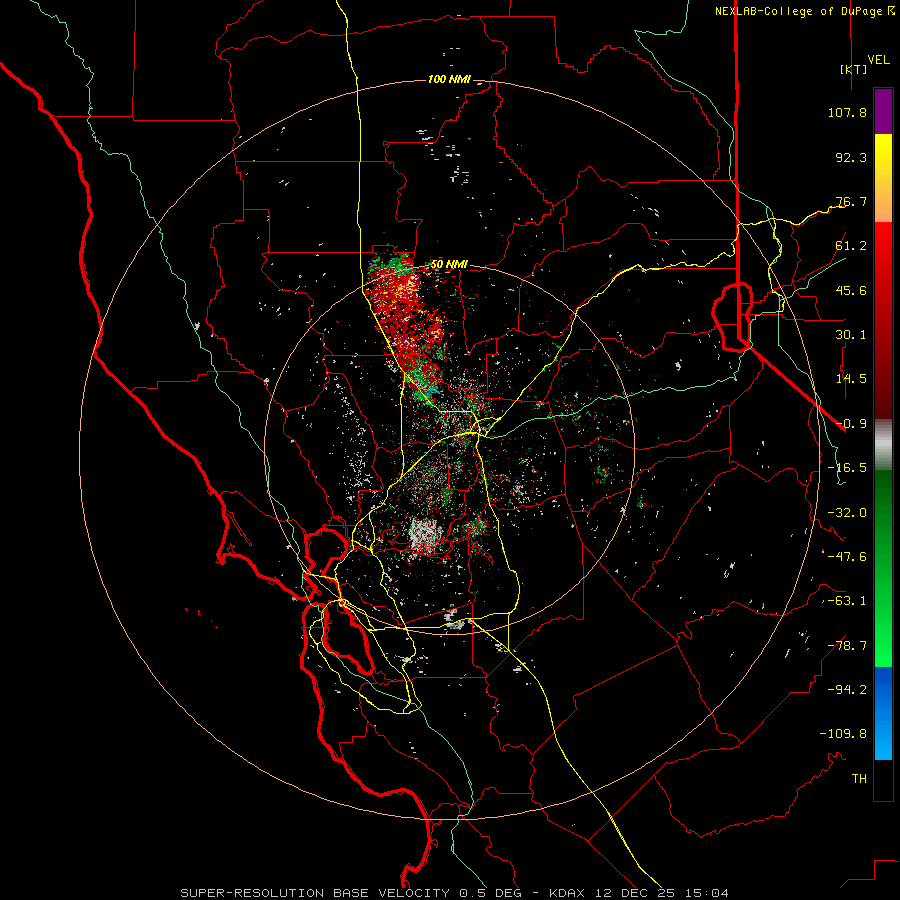Click the gray near-zero color bar segment
Image resolution: width=900 pixels, height=900 pixels.
(x=883, y=443)
